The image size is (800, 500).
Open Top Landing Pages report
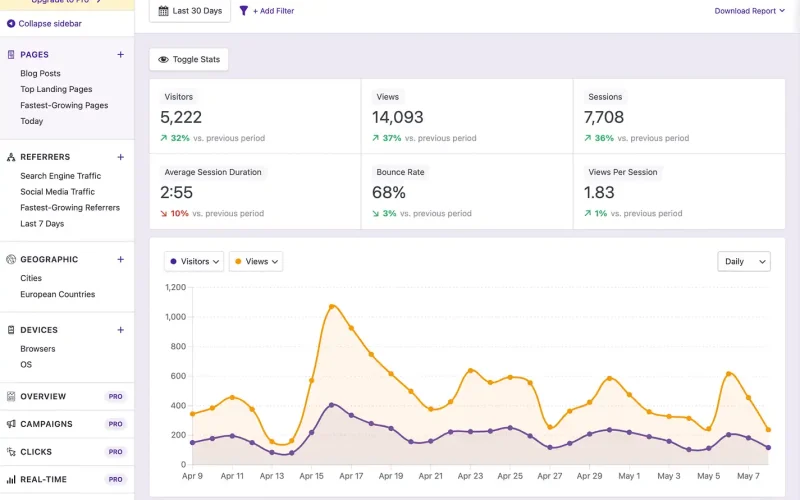(x=56, y=89)
